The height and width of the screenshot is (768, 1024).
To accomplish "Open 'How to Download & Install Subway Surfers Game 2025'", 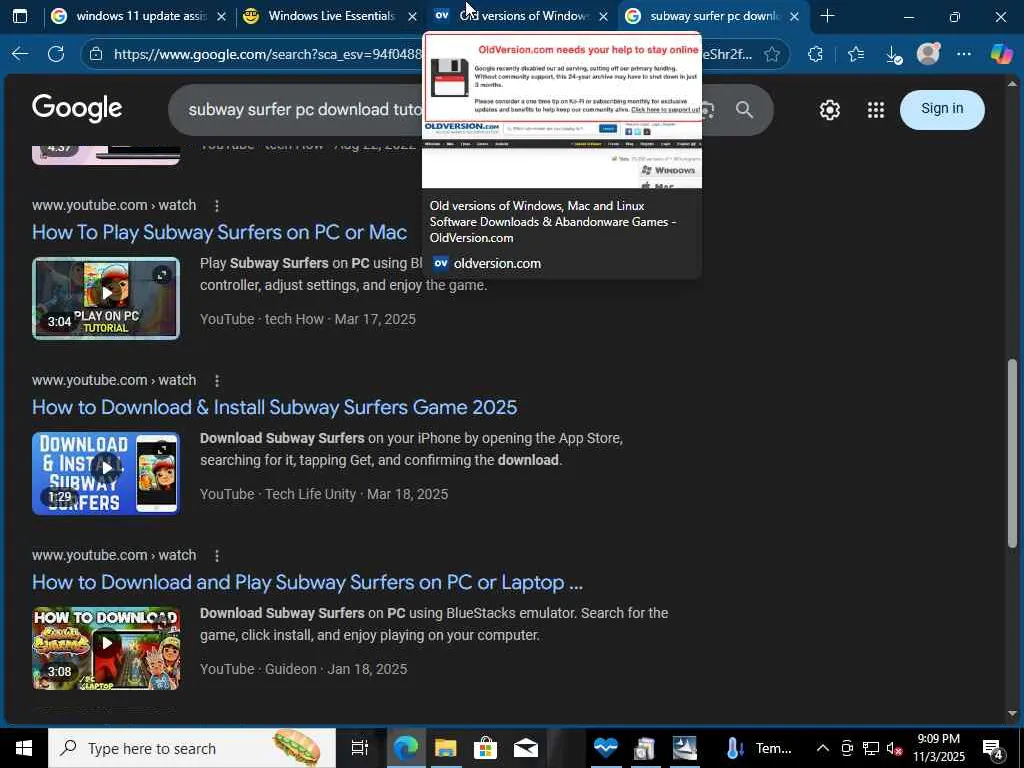I will click(x=274, y=408).
